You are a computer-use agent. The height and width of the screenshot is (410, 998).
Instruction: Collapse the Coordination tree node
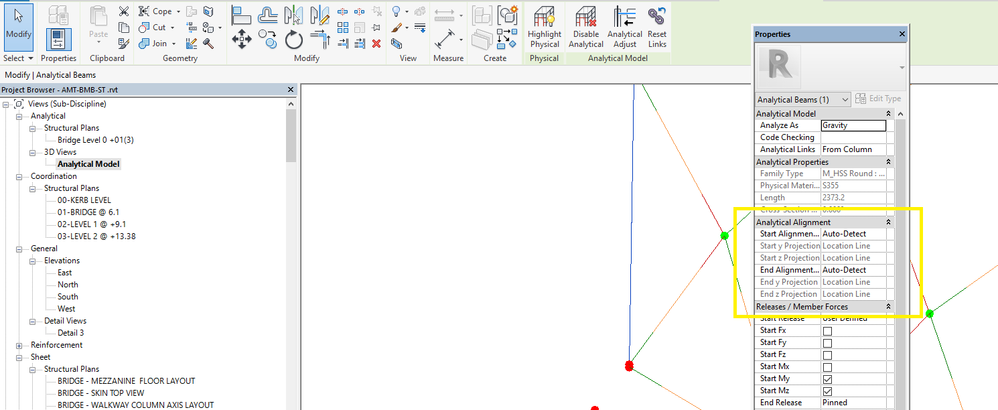pyautogui.click(x=19, y=176)
